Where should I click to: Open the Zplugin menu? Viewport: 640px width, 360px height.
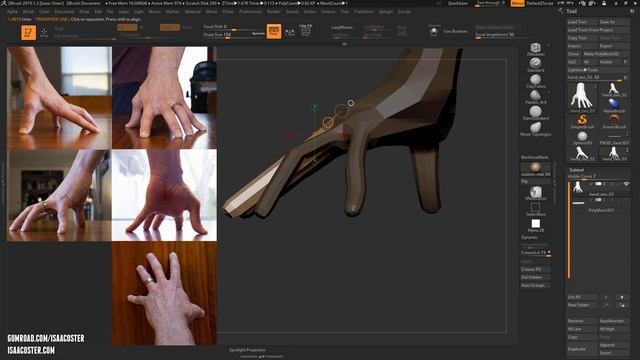(386, 12)
